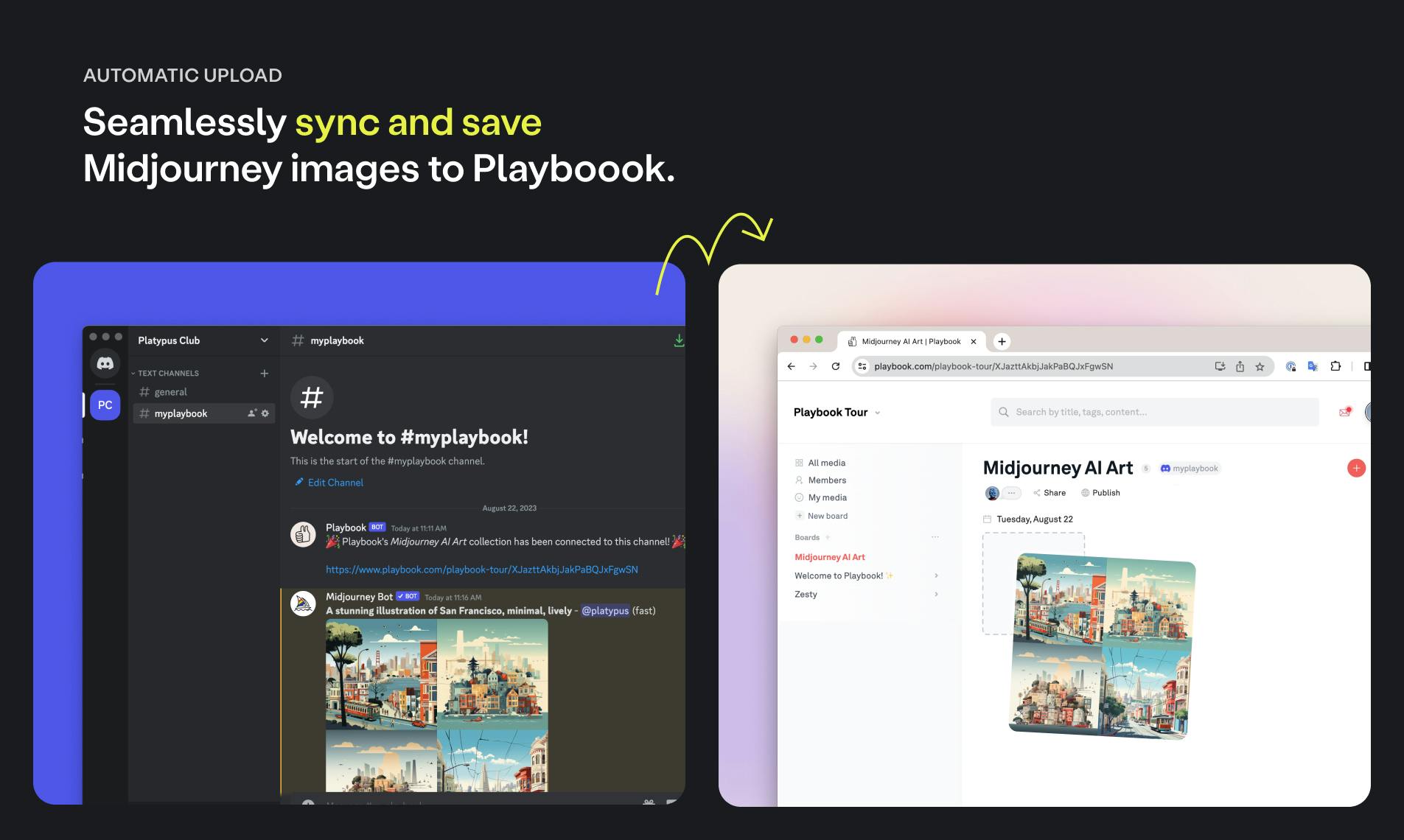Click the Midjourney Bot username
The width and height of the screenshot is (1404, 840).
[x=359, y=597]
